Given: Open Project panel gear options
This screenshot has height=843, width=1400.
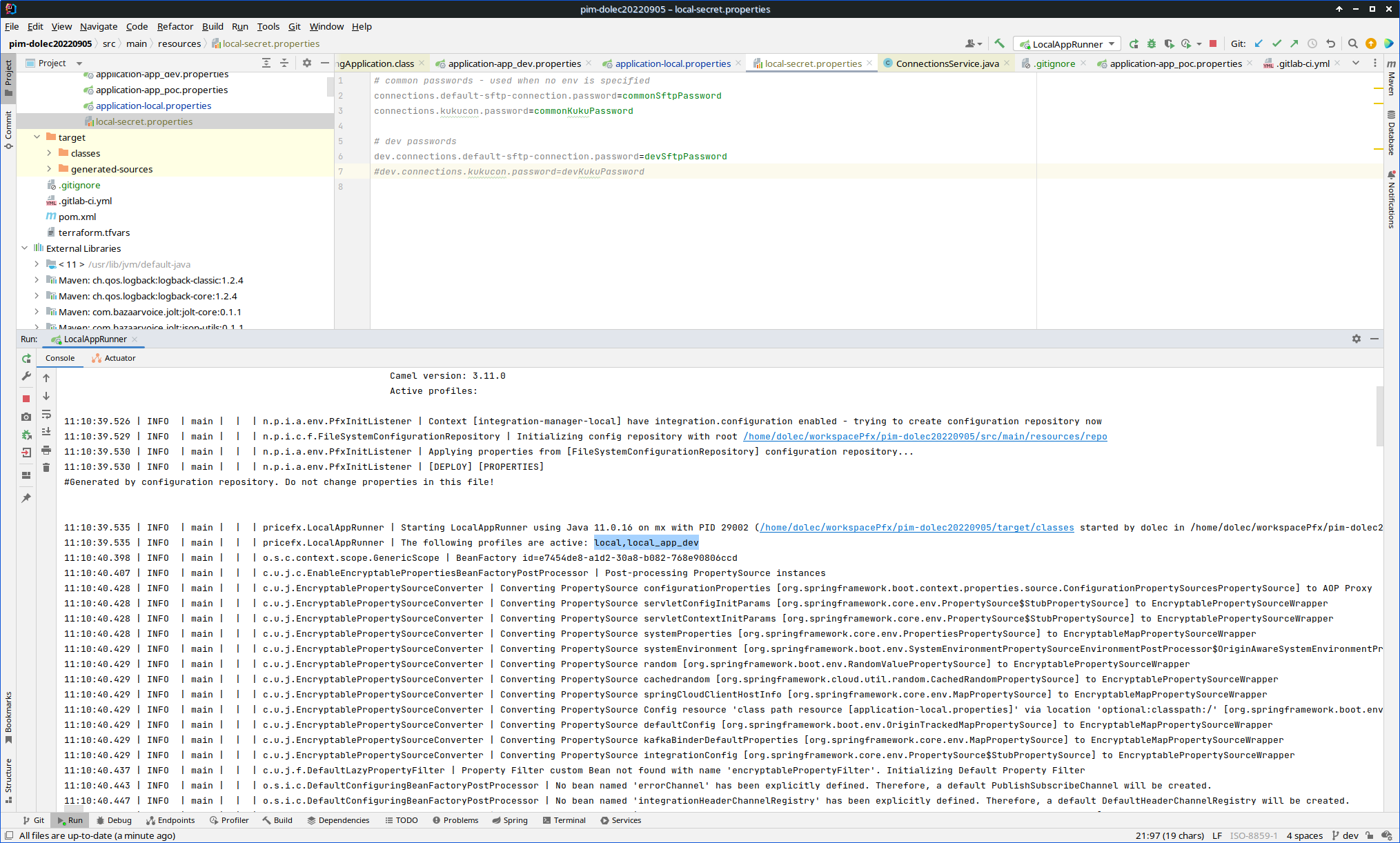Looking at the screenshot, I should click(x=307, y=63).
